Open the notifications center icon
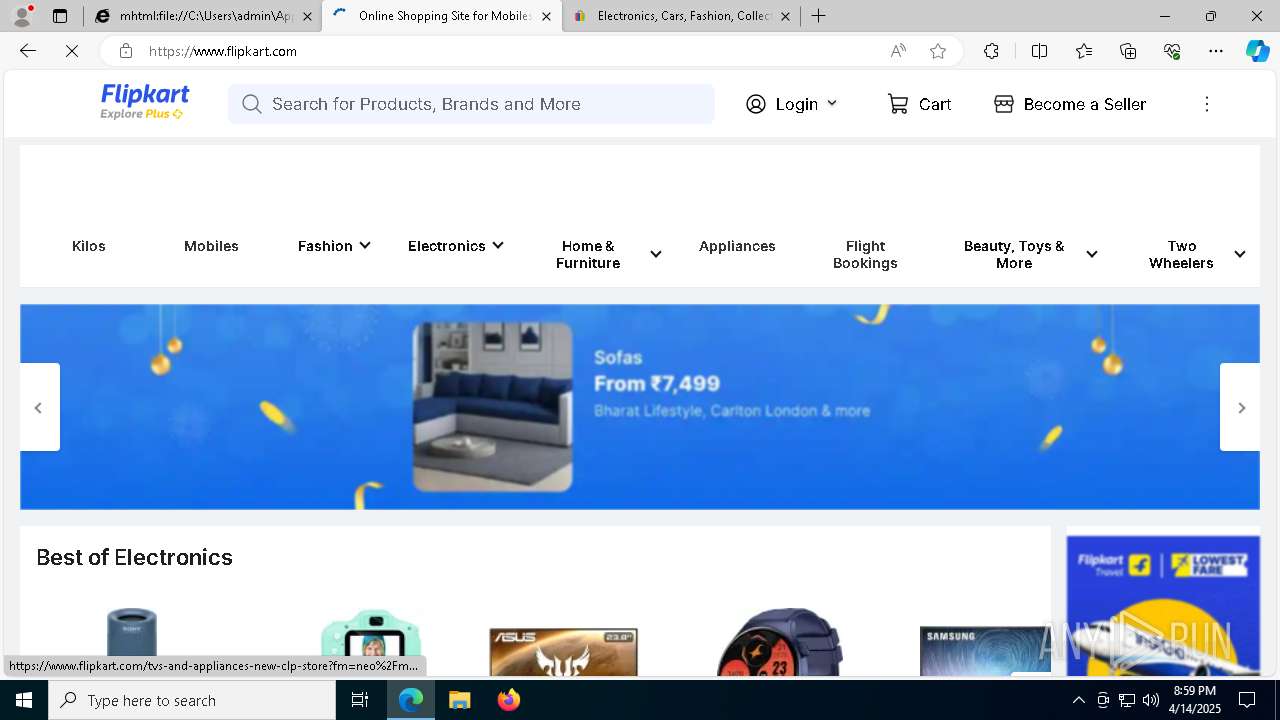The width and height of the screenshot is (1280, 720). pyautogui.click(x=1247, y=700)
